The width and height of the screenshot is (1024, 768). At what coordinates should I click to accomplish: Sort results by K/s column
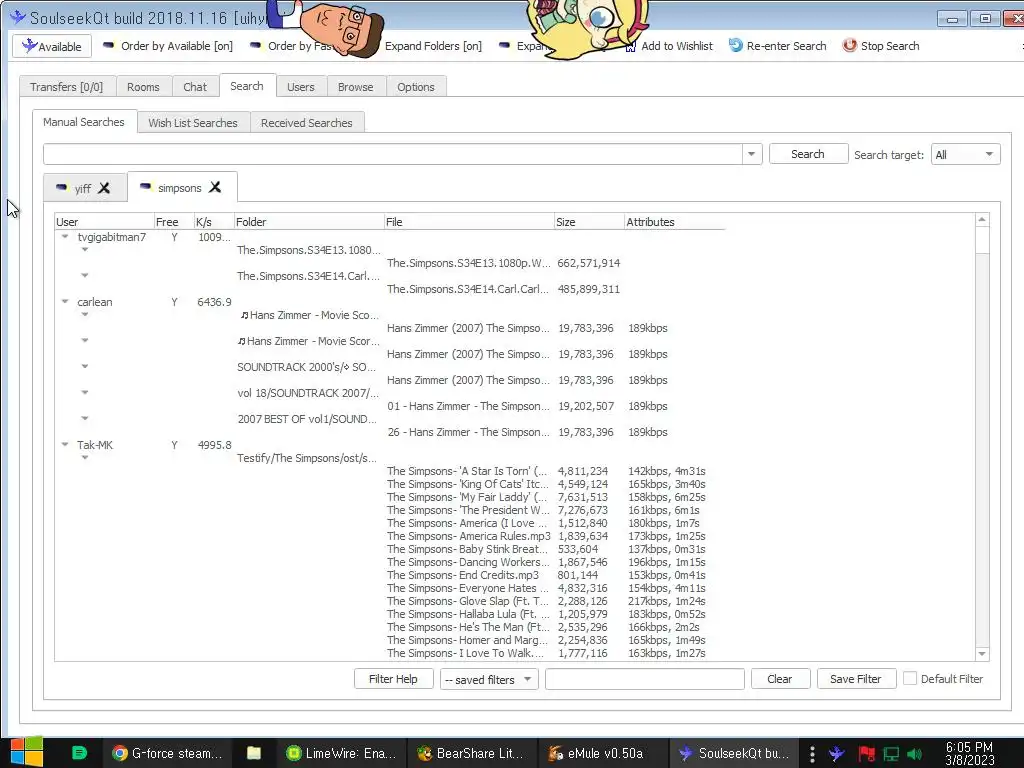[x=214, y=222]
